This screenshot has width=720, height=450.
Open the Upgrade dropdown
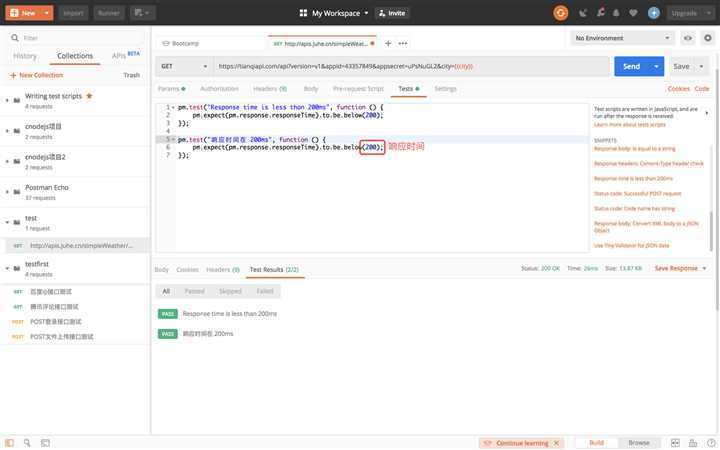pyautogui.click(x=690, y=13)
